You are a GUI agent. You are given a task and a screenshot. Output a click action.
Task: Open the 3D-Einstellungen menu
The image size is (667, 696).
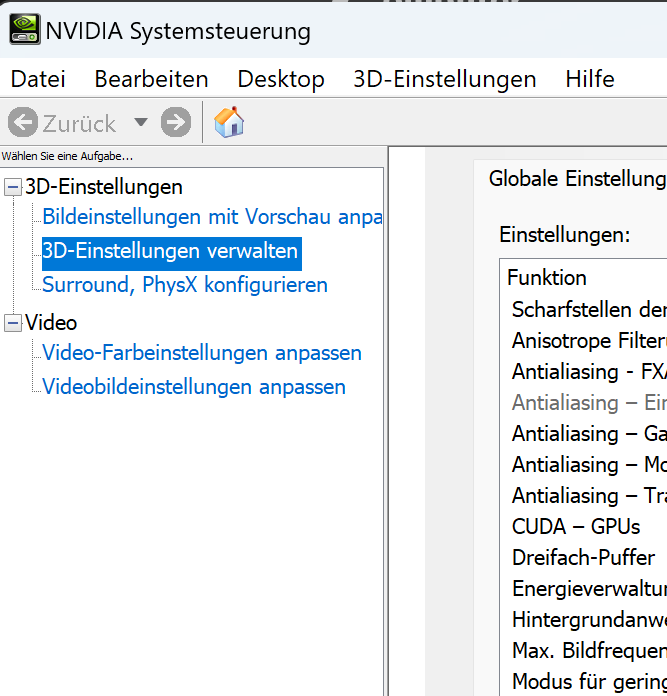pyautogui.click(x=445, y=79)
